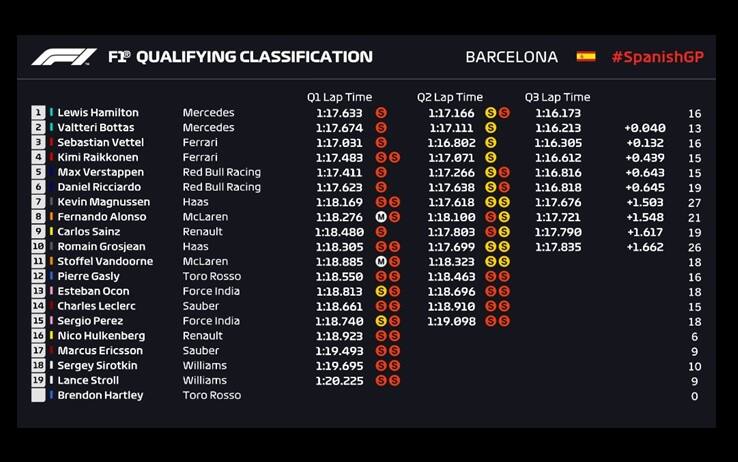738x462 pixels.
Task: Click the red tyre icon beside Stroll's Q1 time
Action: tap(381, 380)
